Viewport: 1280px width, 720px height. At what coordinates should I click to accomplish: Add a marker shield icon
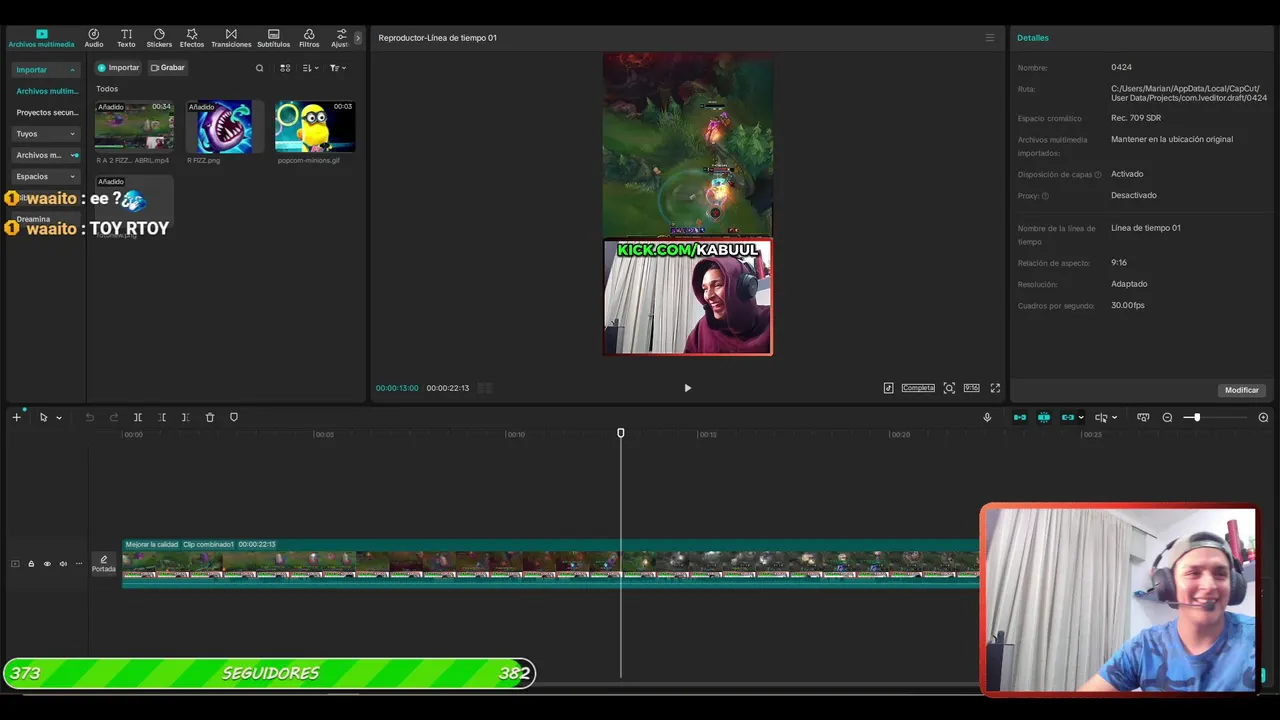(234, 417)
